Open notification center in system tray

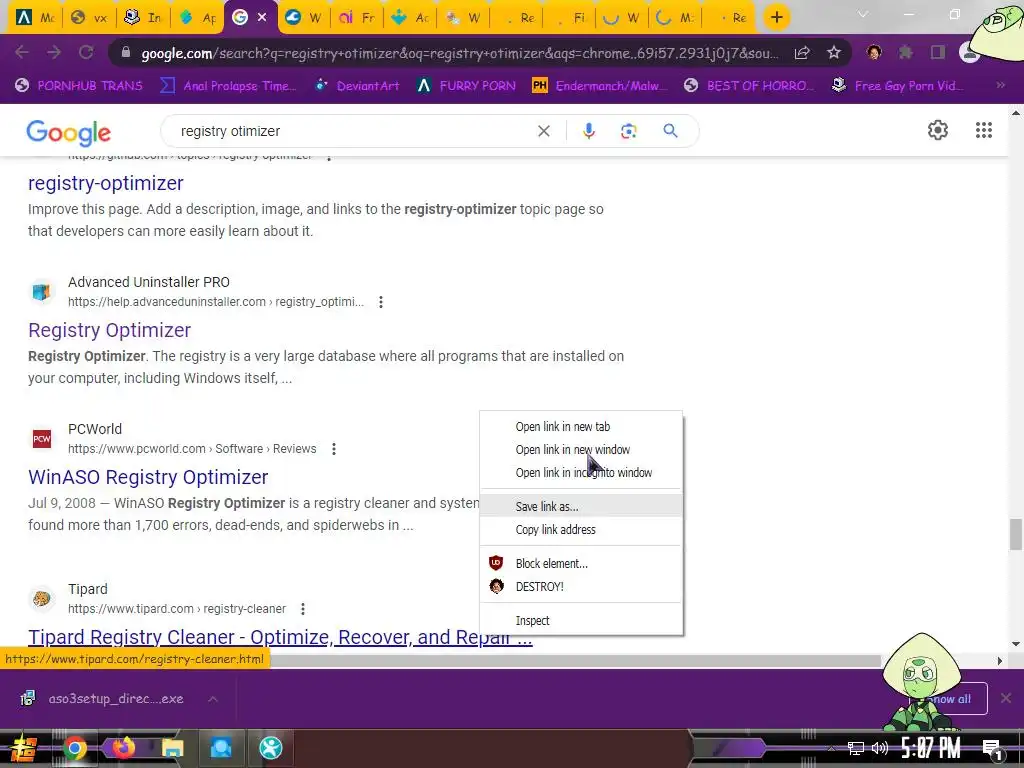click(993, 748)
